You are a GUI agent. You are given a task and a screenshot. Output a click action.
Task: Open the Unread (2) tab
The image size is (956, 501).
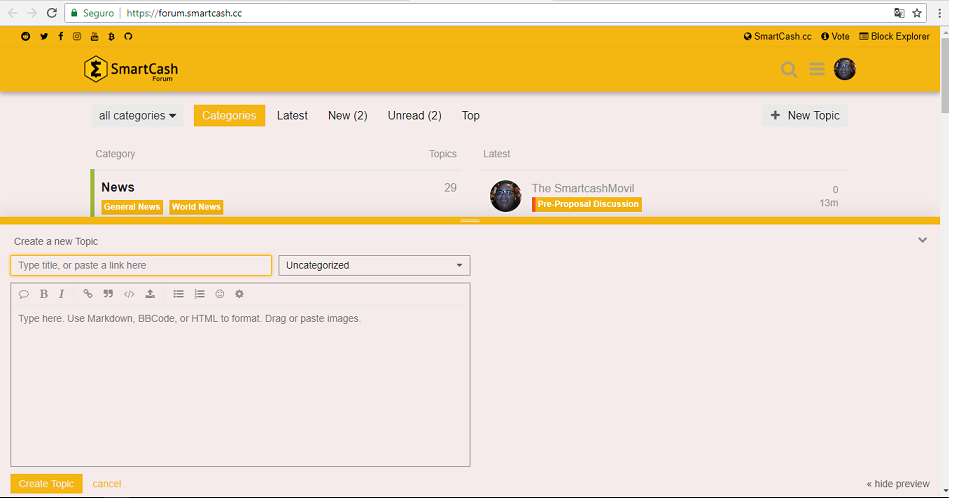pos(415,116)
